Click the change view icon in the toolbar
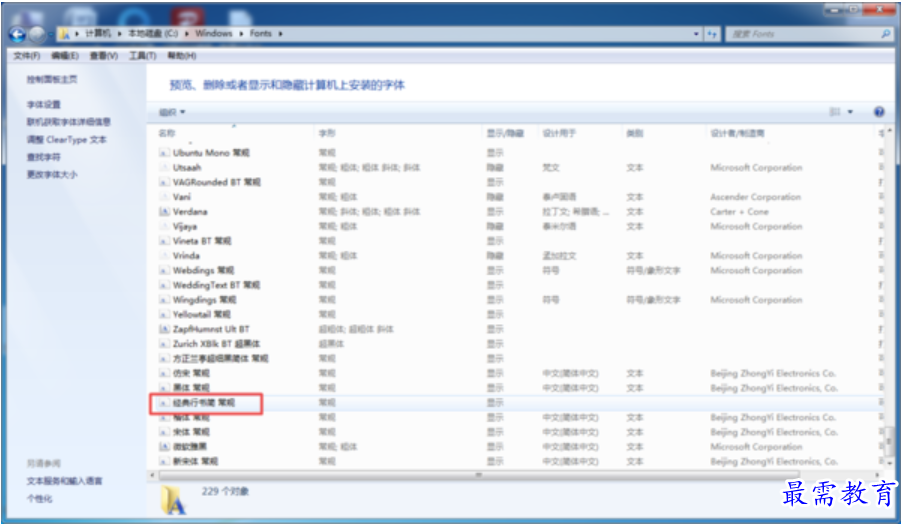 click(835, 112)
